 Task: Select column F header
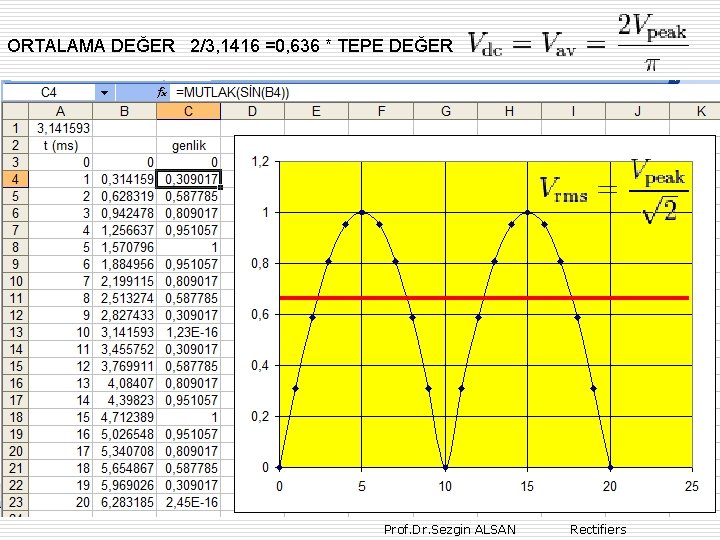point(381,111)
